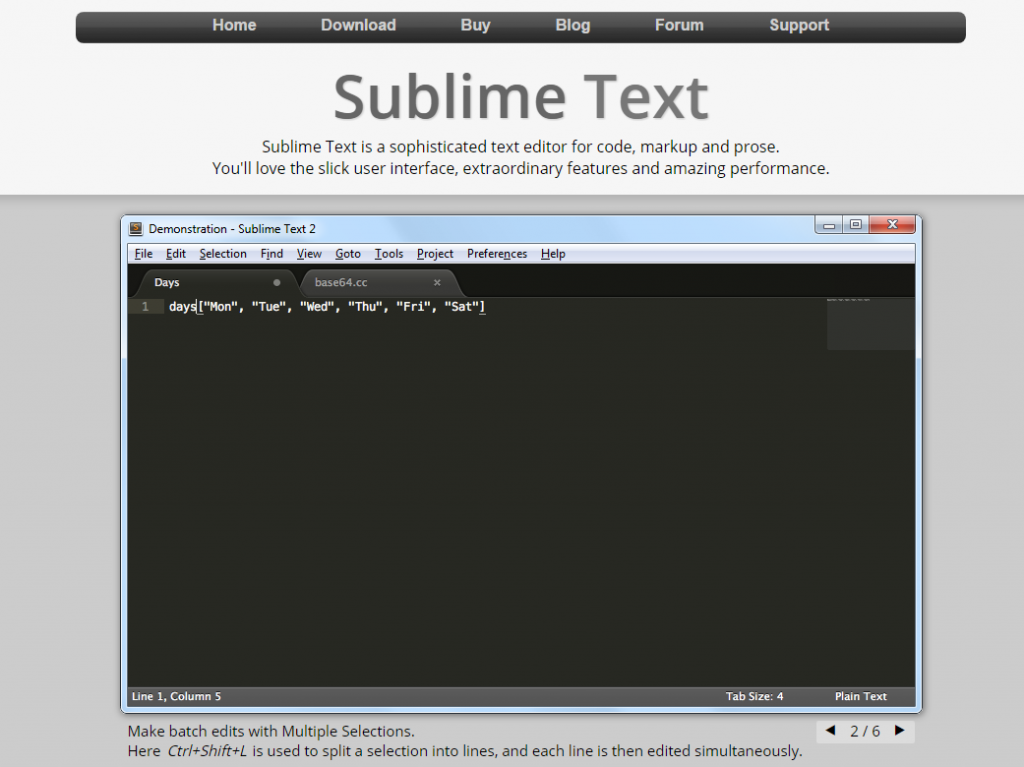Visit the Forum page
The width and height of the screenshot is (1024, 767).
pos(679,26)
